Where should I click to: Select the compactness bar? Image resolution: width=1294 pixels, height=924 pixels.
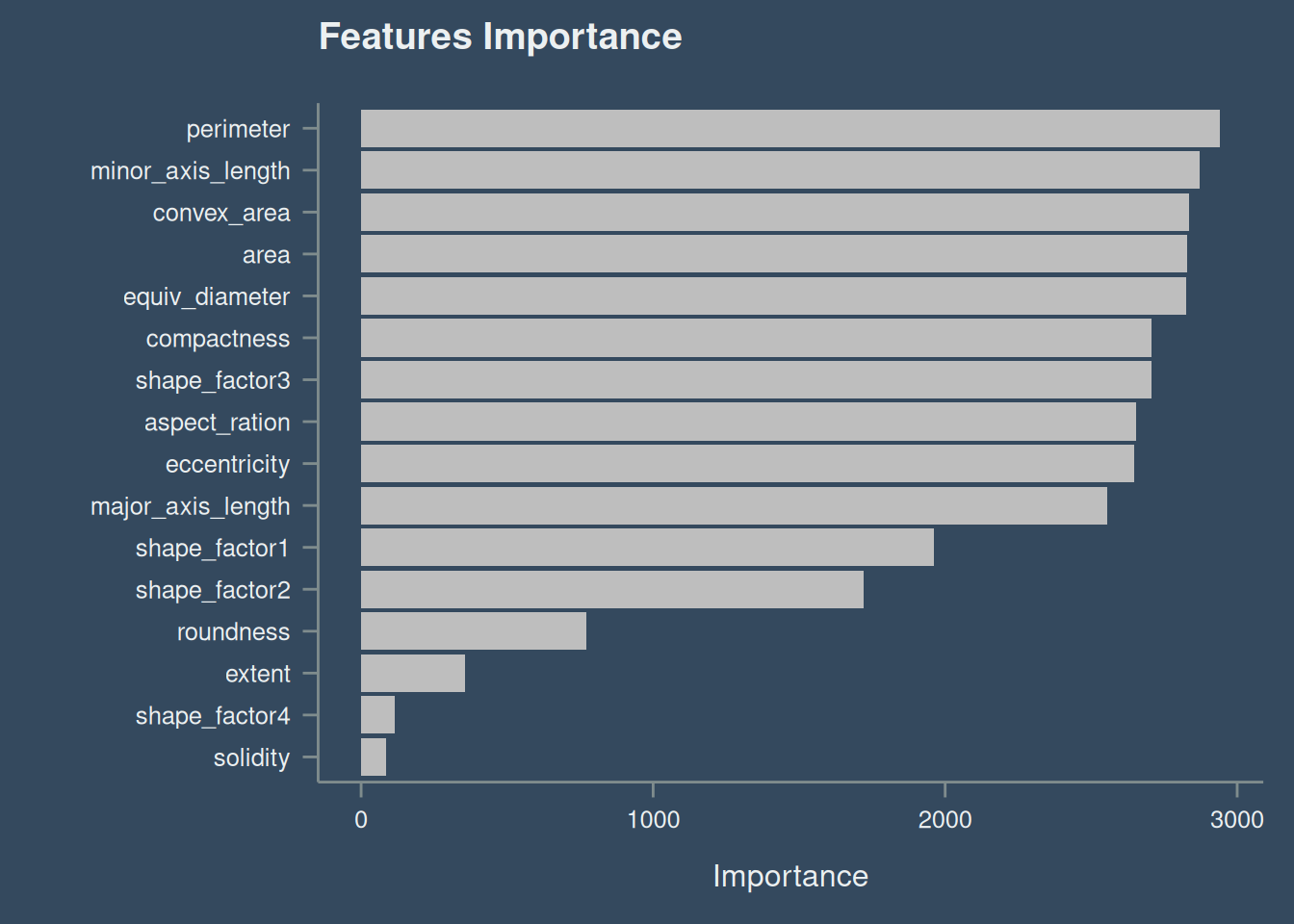[756, 338]
